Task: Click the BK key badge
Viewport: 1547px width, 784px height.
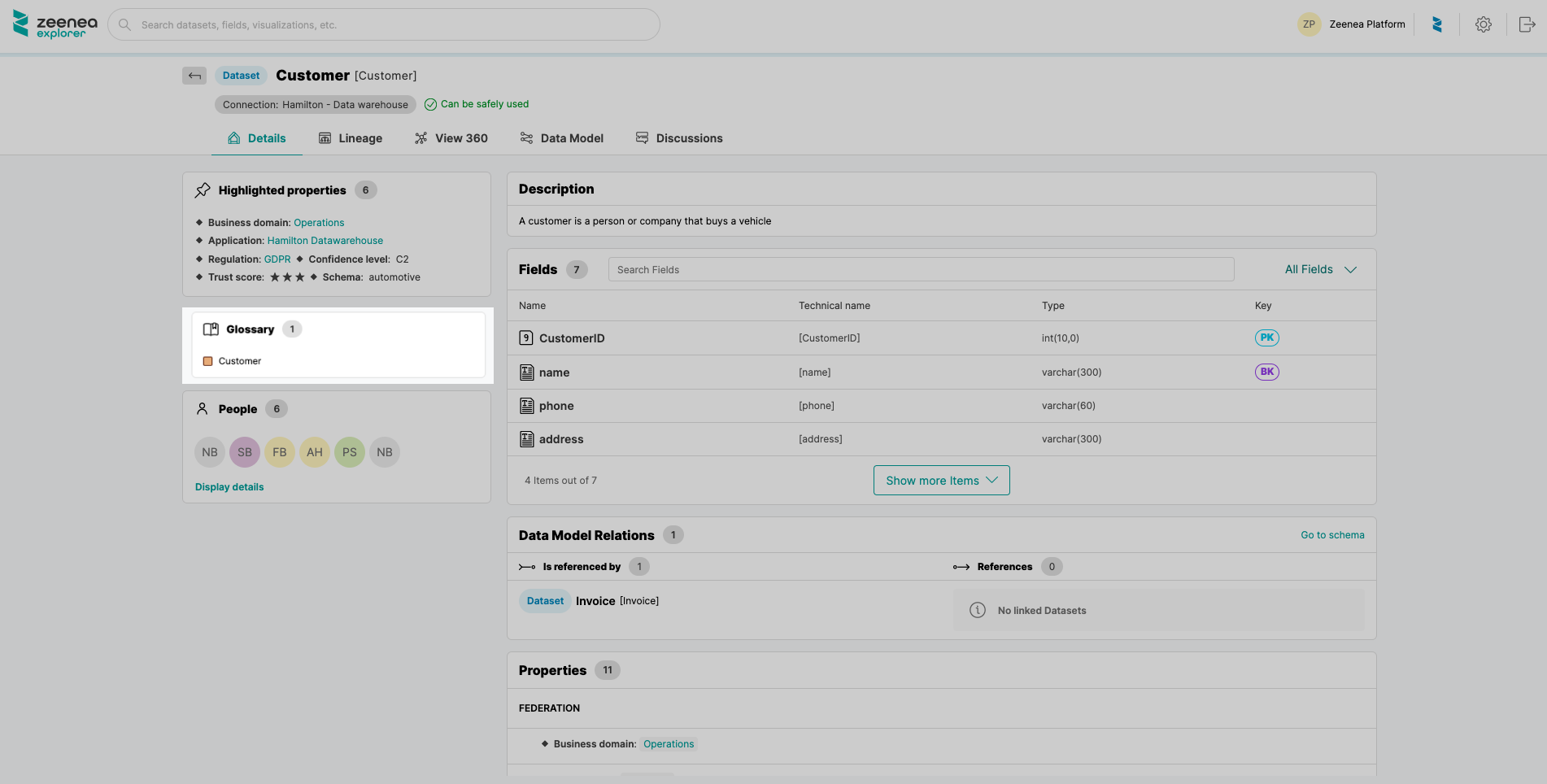Action: [1266, 372]
